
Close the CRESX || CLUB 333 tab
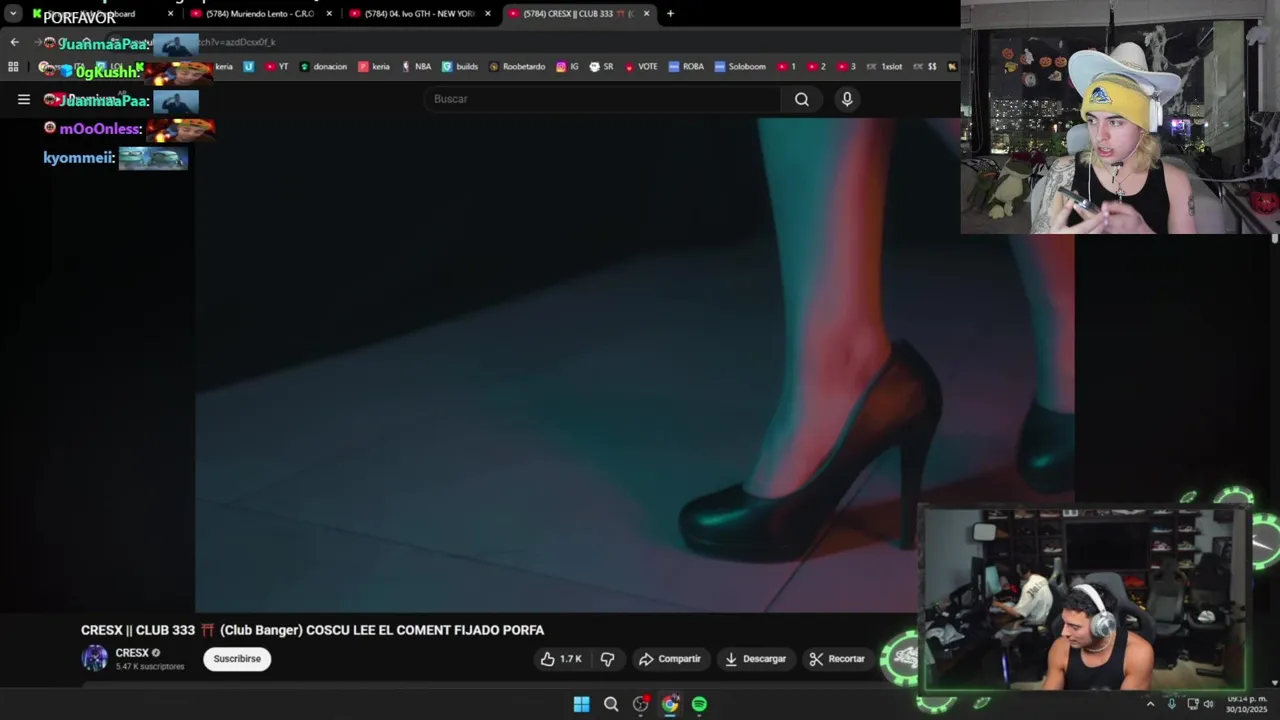pos(646,14)
